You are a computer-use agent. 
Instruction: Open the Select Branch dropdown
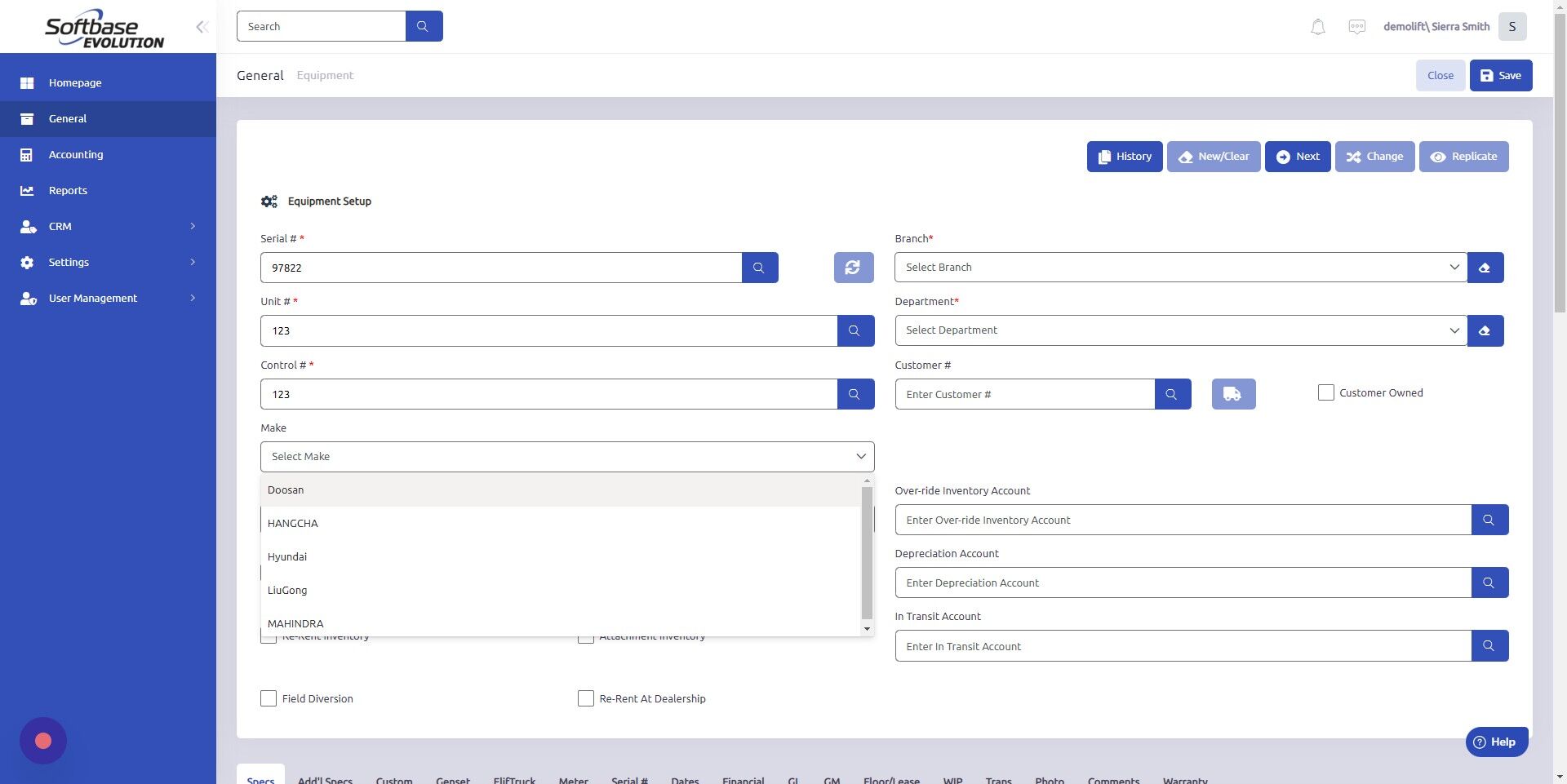(x=1179, y=267)
